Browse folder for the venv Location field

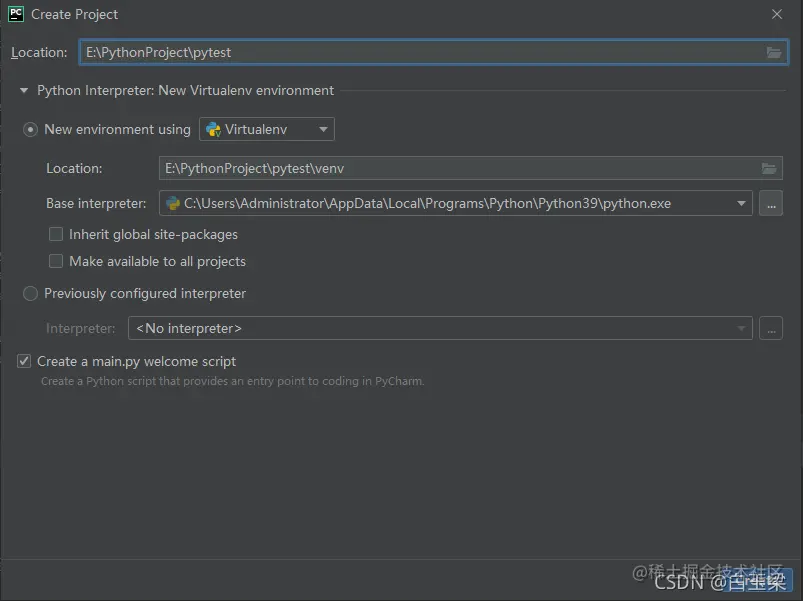(x=769, y=168)
